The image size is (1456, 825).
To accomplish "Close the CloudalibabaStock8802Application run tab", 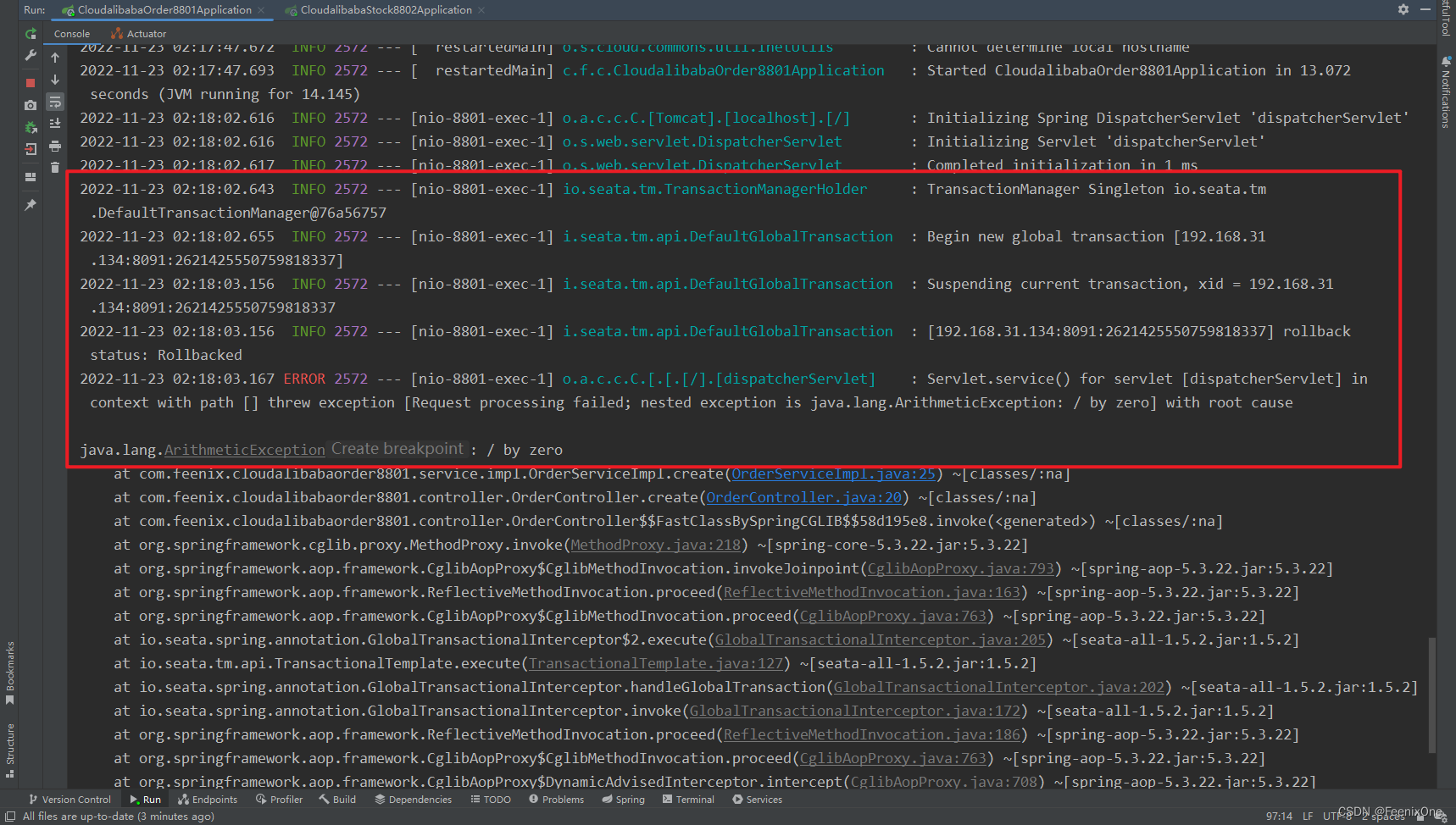I will [481, 10].
